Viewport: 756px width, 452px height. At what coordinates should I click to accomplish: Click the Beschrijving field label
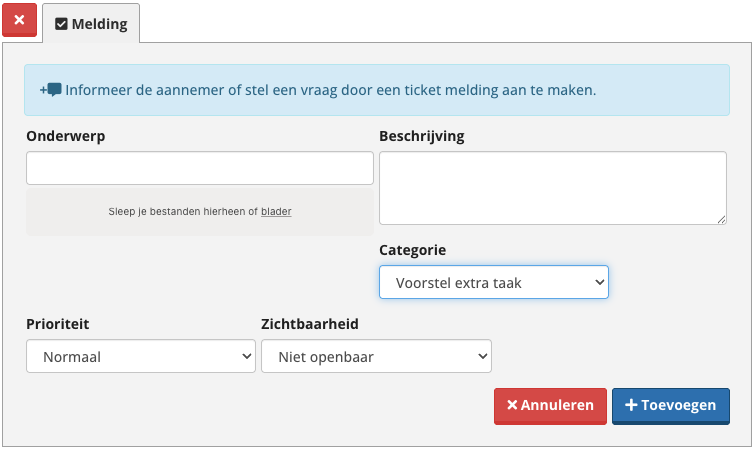pyautogui.click(x=421, y=136)
